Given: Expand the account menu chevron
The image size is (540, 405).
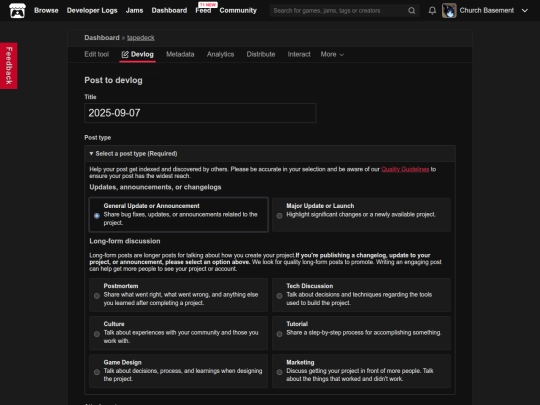Looking at the screenshot, I should 525,11.
